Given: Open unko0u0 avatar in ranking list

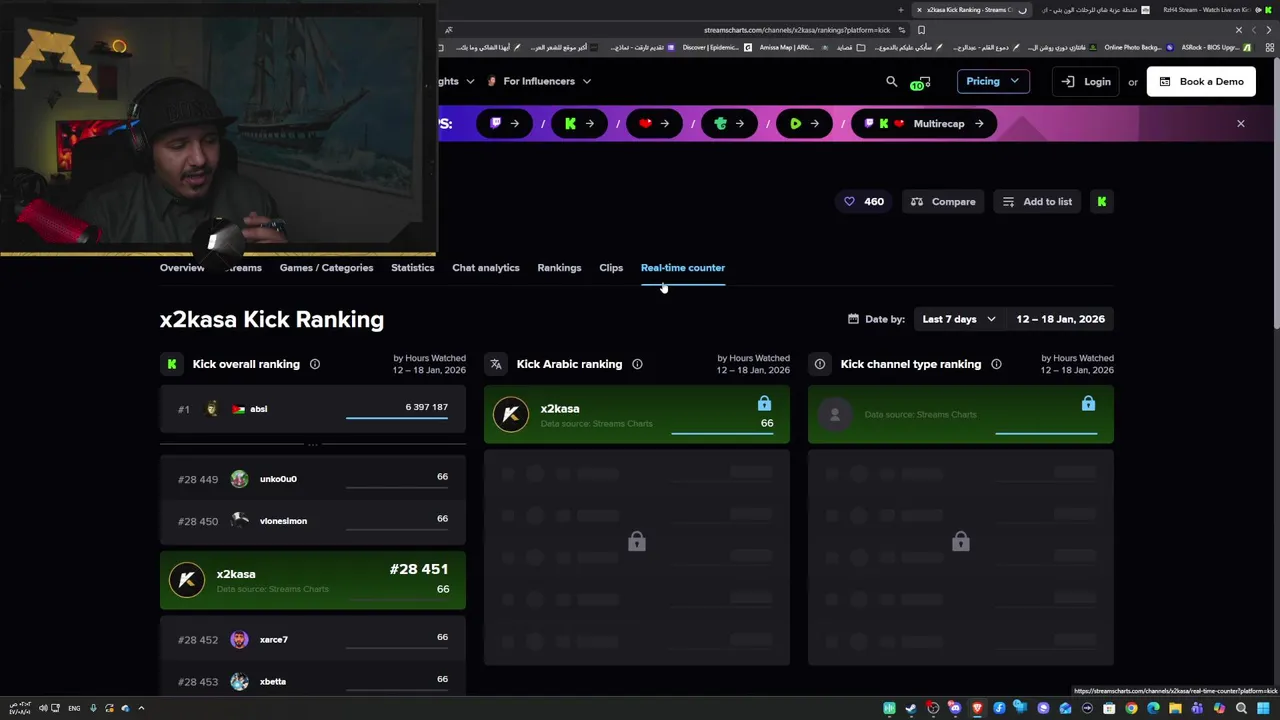Looking at the screenshot, I should 239,479.
